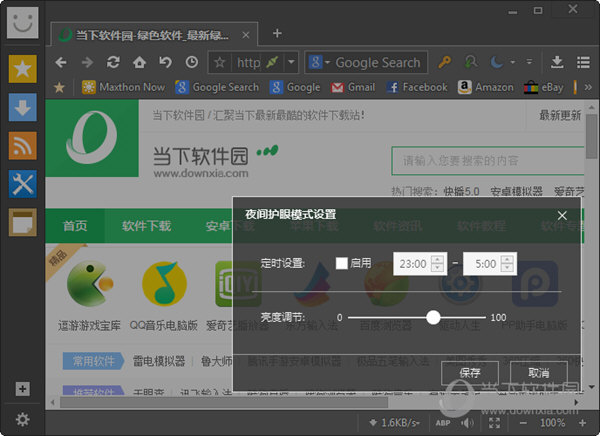This screenshot has width=600, height=436.
Task: Increase the 23:00 start time stepper
Action: (x=437, y=259)
